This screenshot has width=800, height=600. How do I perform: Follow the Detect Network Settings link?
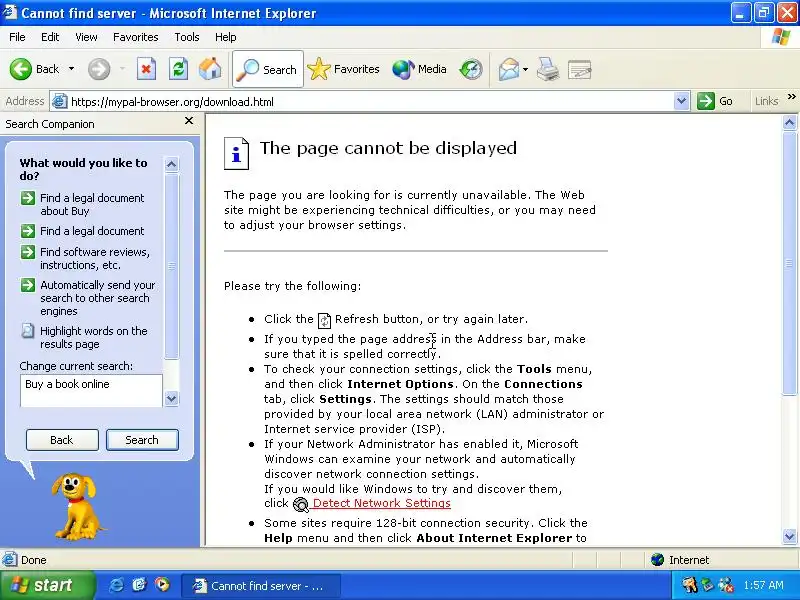coord(382,503)
